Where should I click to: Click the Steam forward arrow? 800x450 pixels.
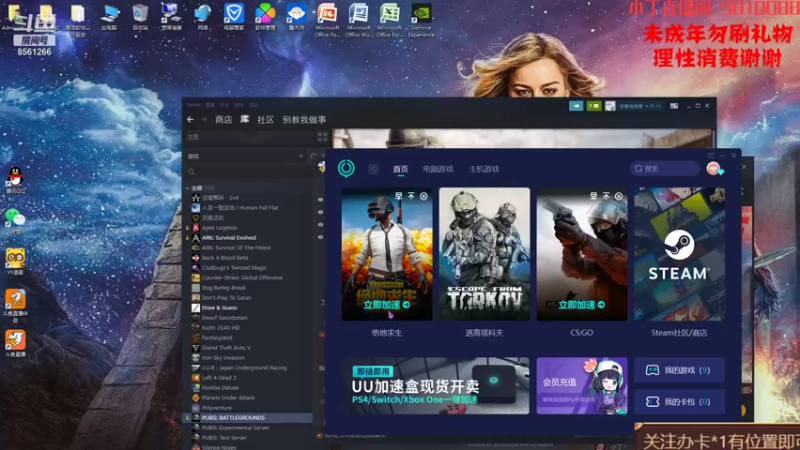coord(204,119)
